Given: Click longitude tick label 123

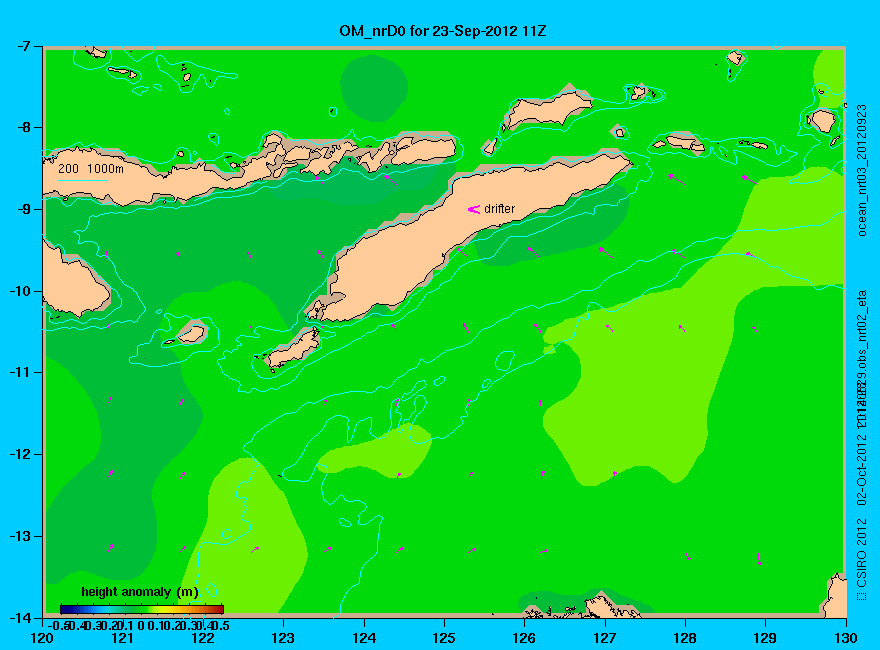Looking at the screenshot, I should (x=283, y=638).
